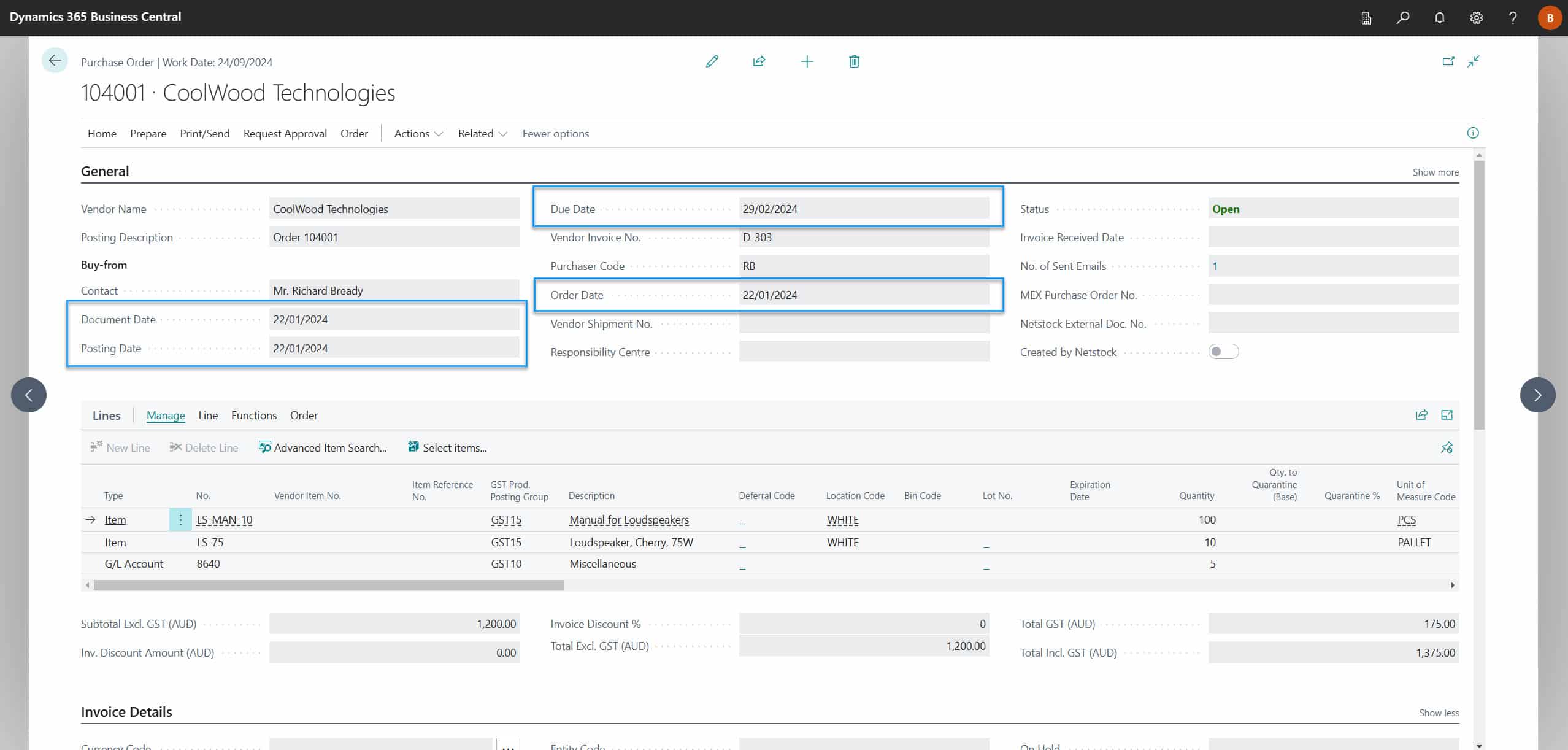This screenshot has width=1568, height=750.
Task: Expand the Actions dropdown
Action: pos(418,134)
